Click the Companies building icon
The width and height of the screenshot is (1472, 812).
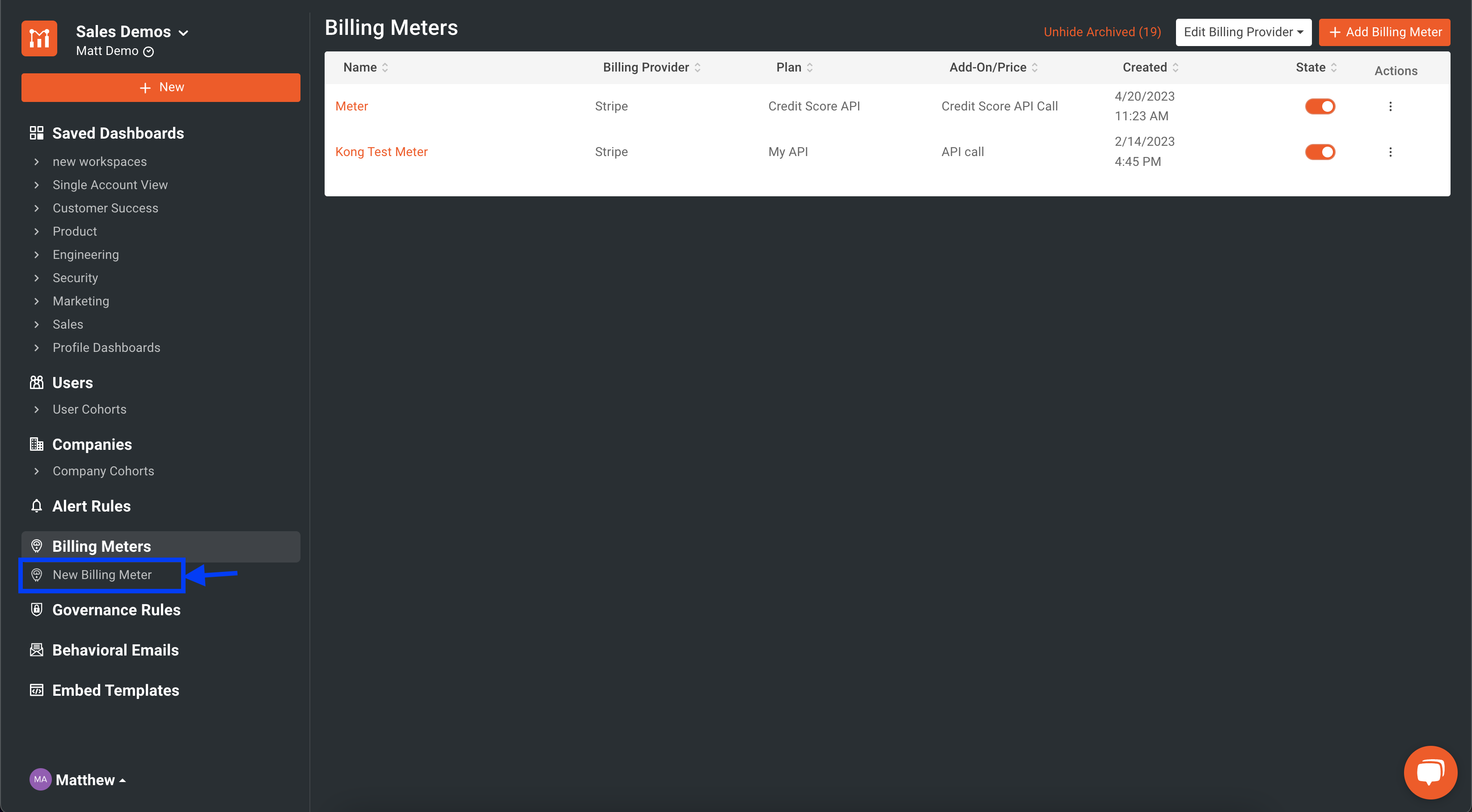coord(37,444)
